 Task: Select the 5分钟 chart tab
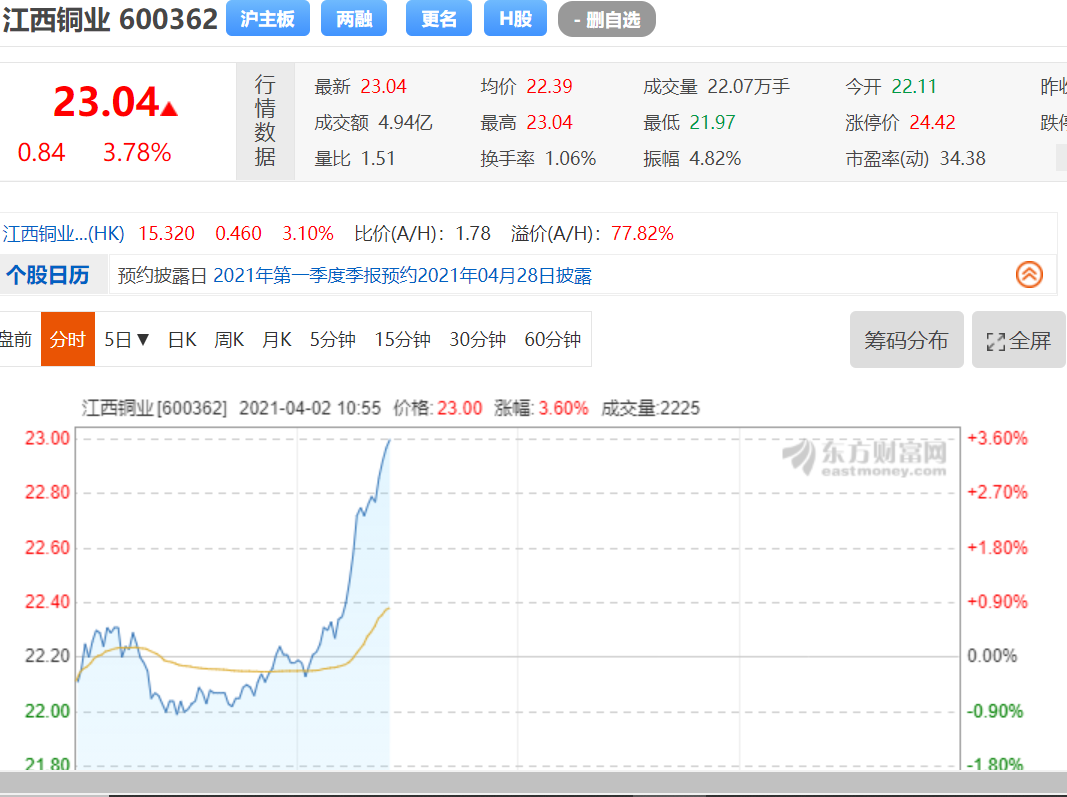(332, 339)
